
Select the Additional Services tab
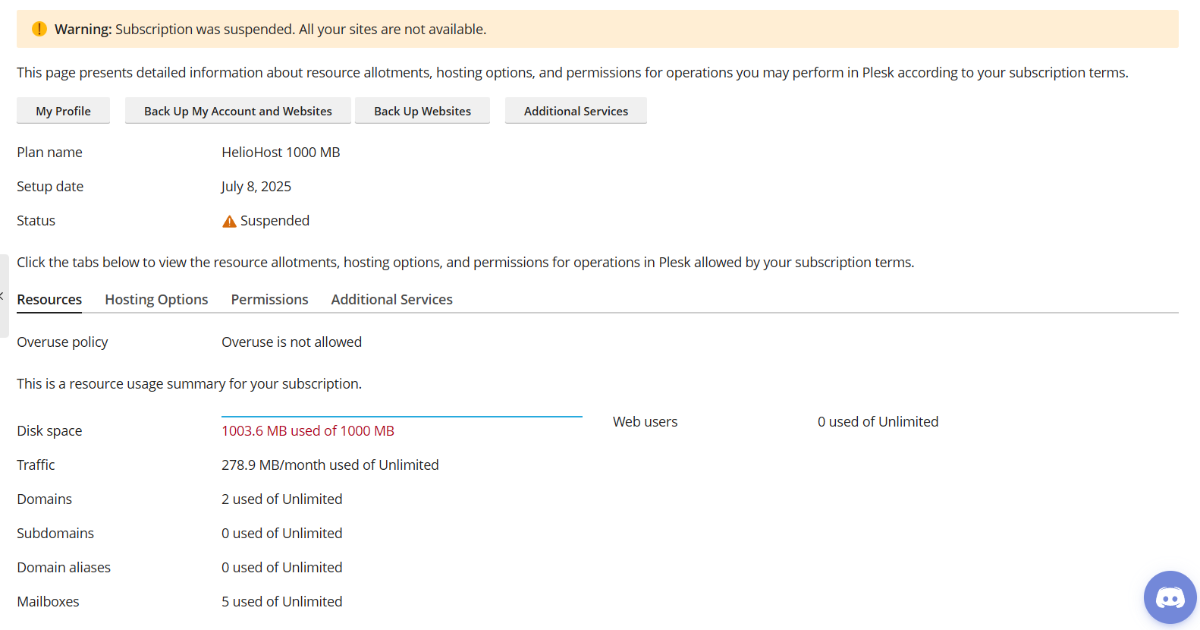[392, 299]
